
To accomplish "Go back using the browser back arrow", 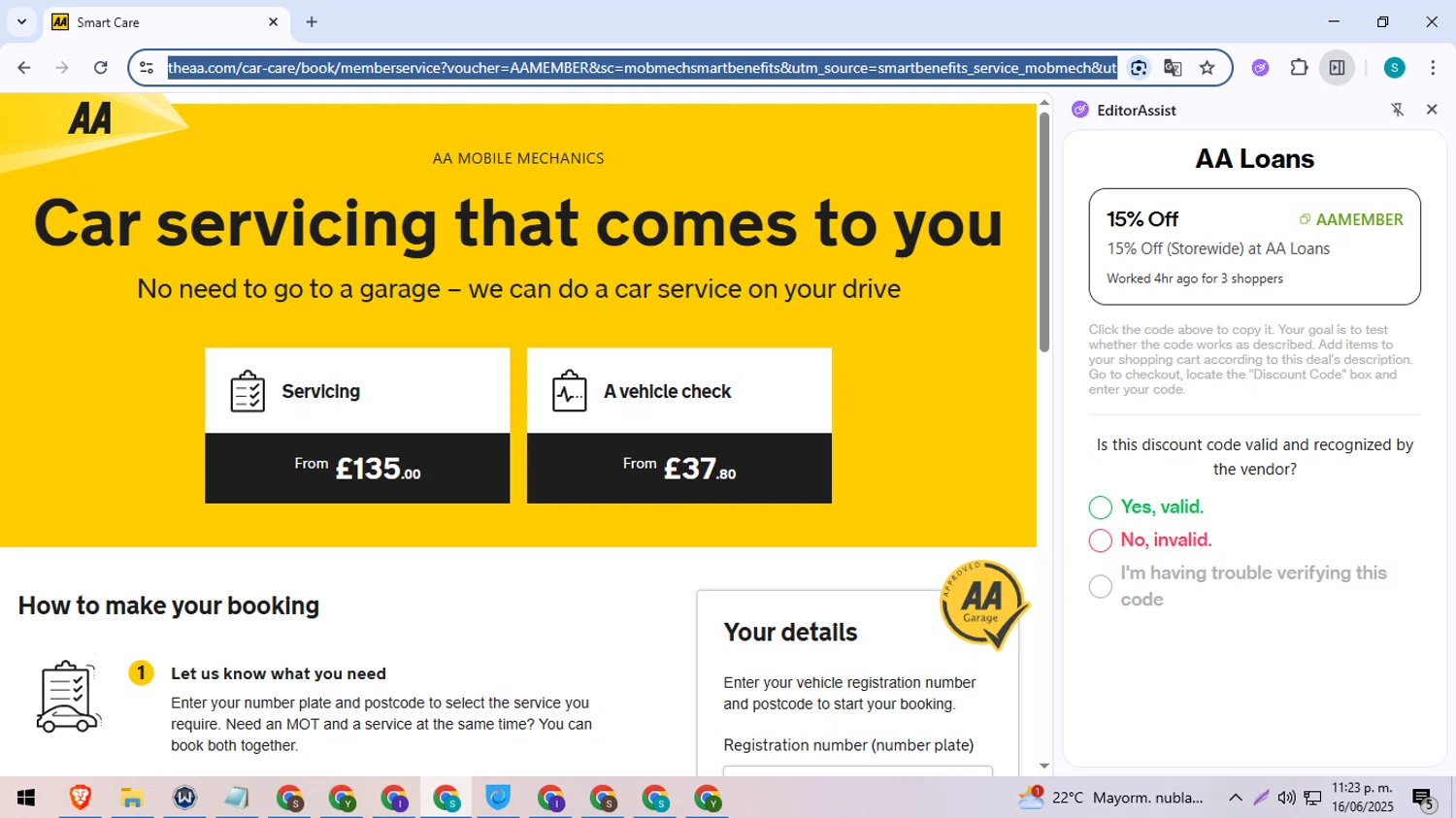I will (24, 67).
